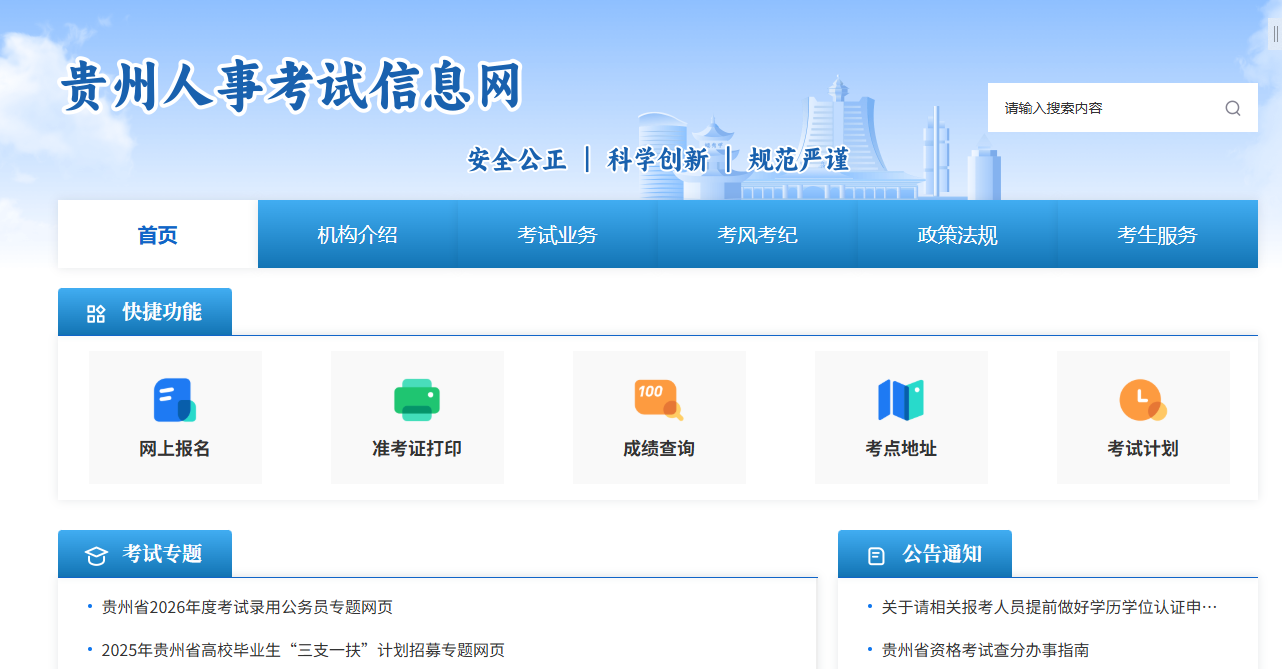Open the 考试业务 navigation tab

(557, 233)
